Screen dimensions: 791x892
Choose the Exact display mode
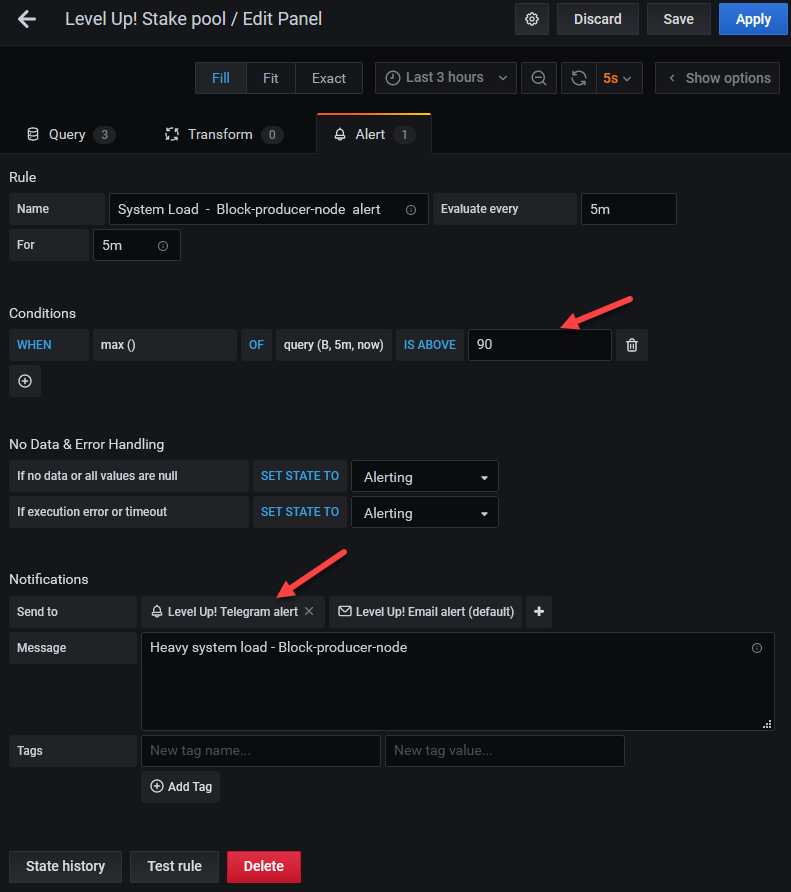[x=328, y=78]
